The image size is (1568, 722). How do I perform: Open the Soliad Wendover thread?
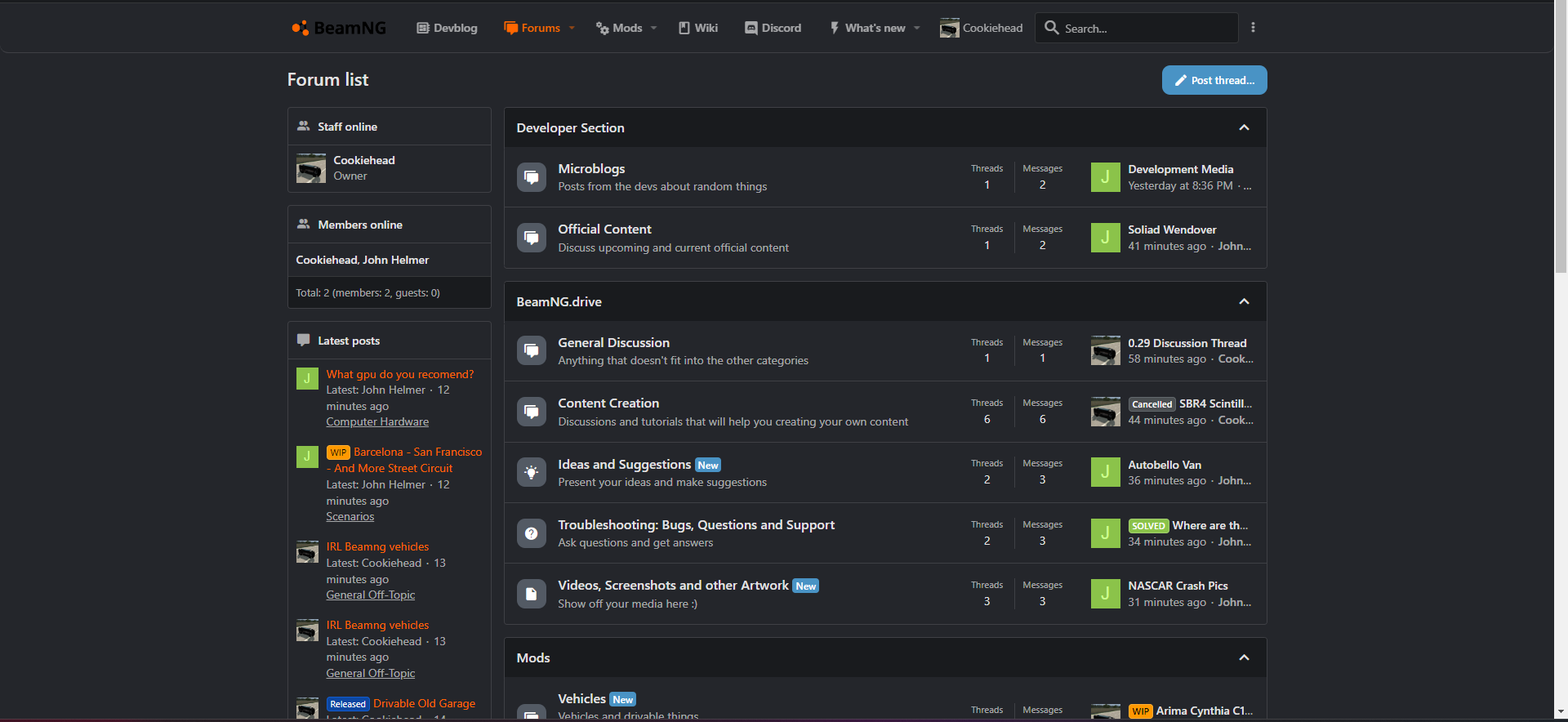point(1172,230)
